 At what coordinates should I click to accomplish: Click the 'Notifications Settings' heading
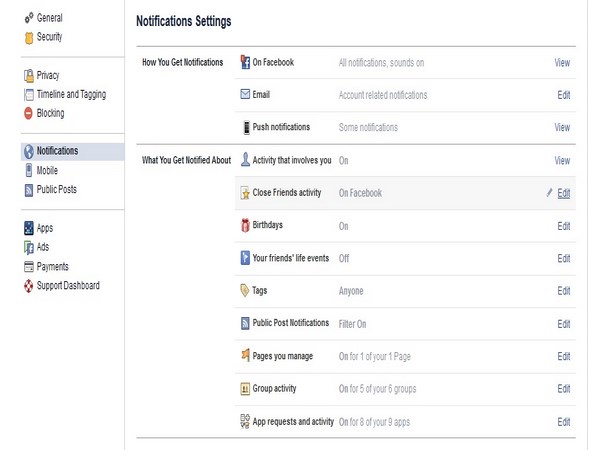click(x=184, y=21)
